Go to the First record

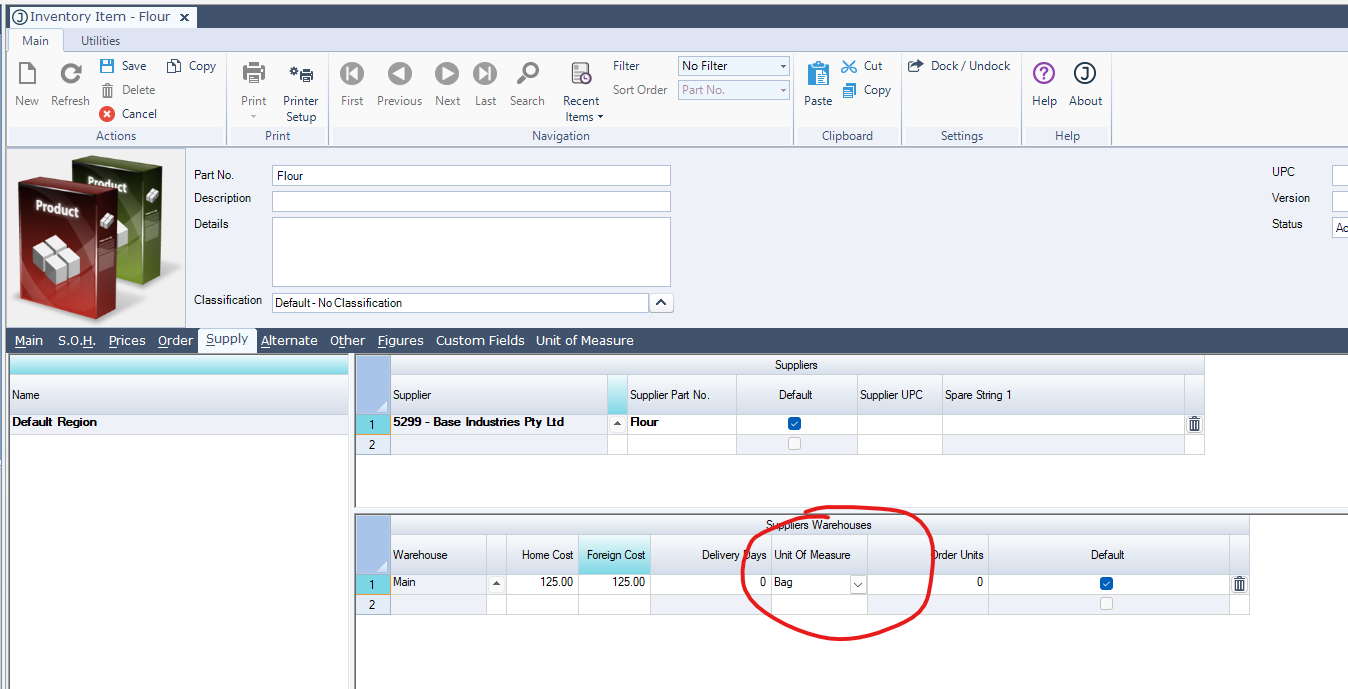click(352, 75)
